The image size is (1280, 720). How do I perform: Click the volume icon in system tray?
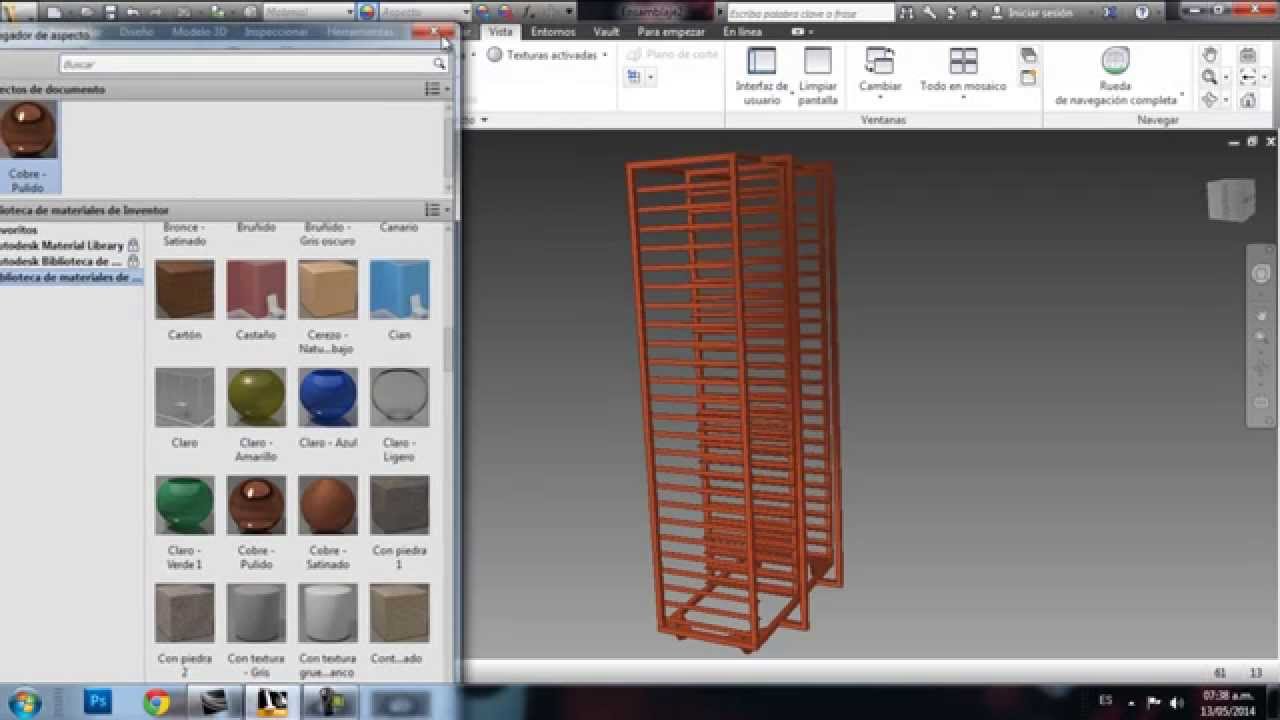click(x=1177, y=702)
